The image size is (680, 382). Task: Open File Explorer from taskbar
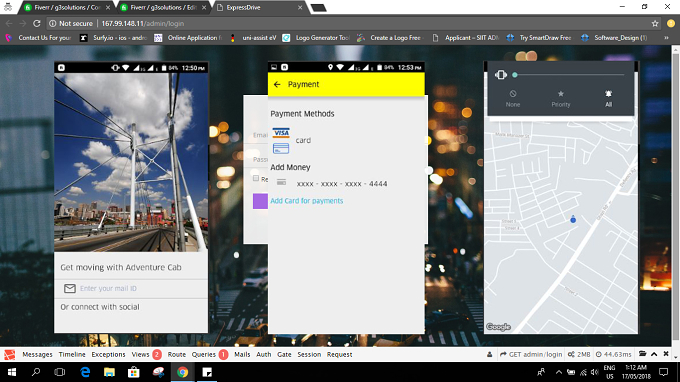(x=109, y=372)
